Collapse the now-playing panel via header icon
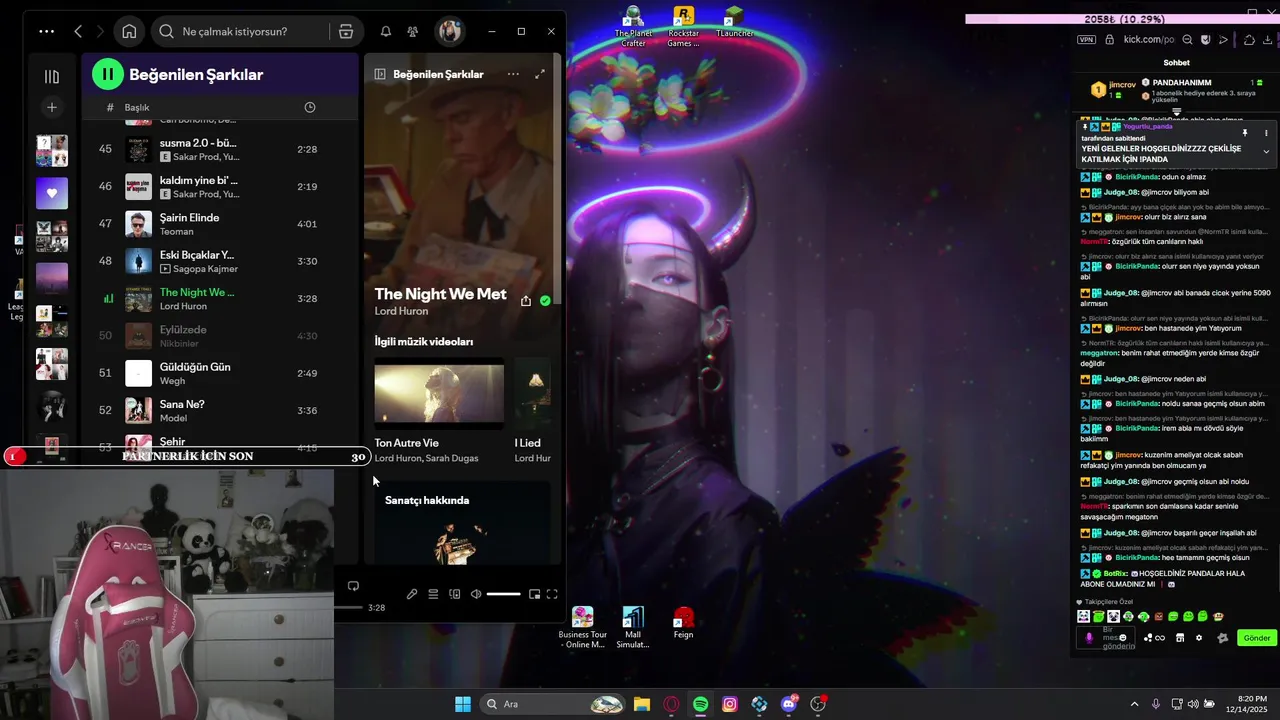The image size is (1280, 720). coord(380,74)
